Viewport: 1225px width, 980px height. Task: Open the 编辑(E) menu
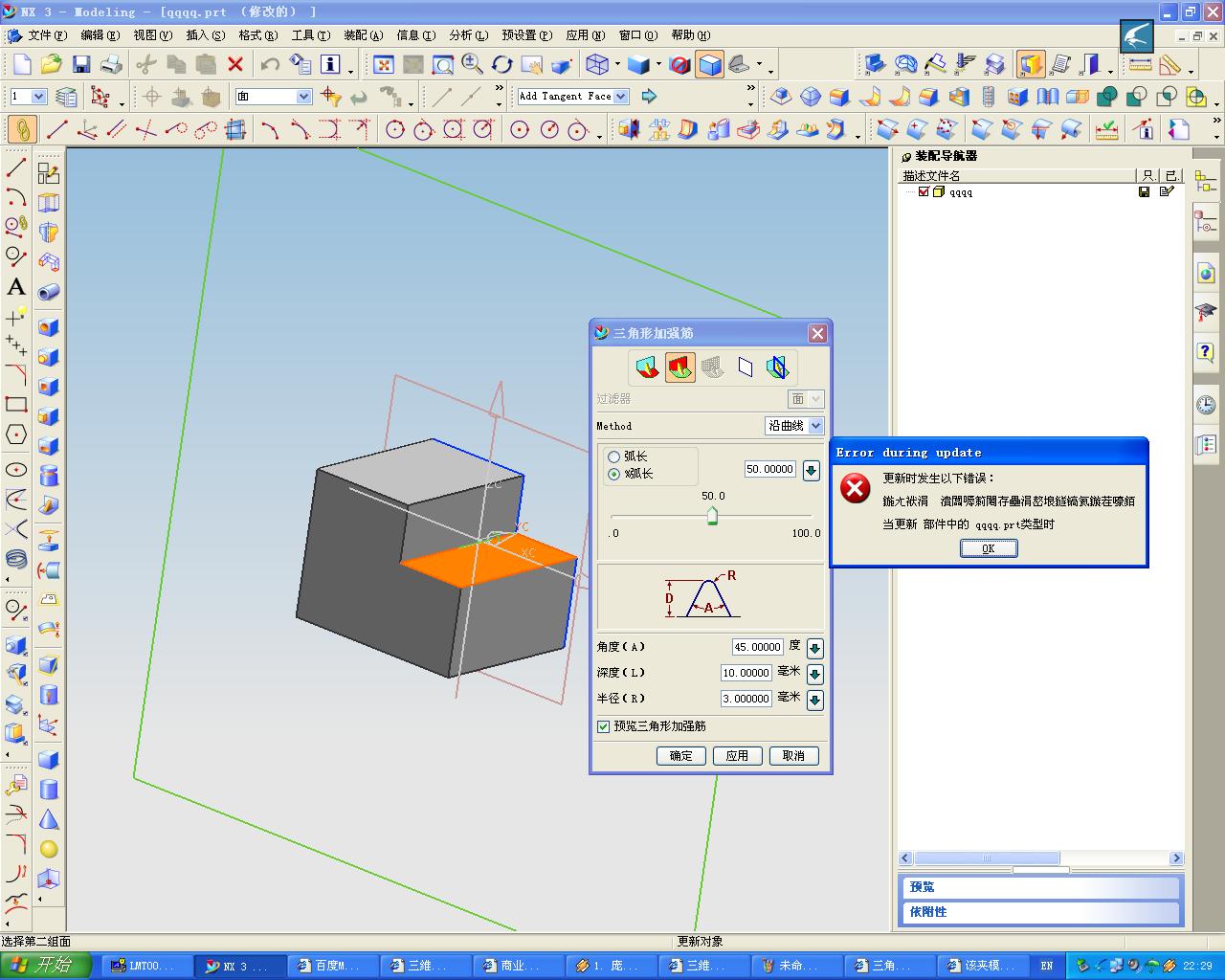(x=100, y=35)
